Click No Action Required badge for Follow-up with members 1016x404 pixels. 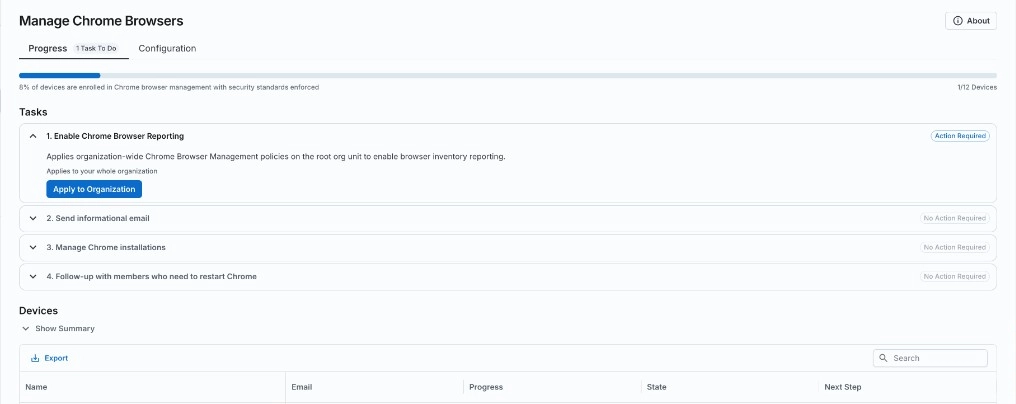click(x=954, y=276)
